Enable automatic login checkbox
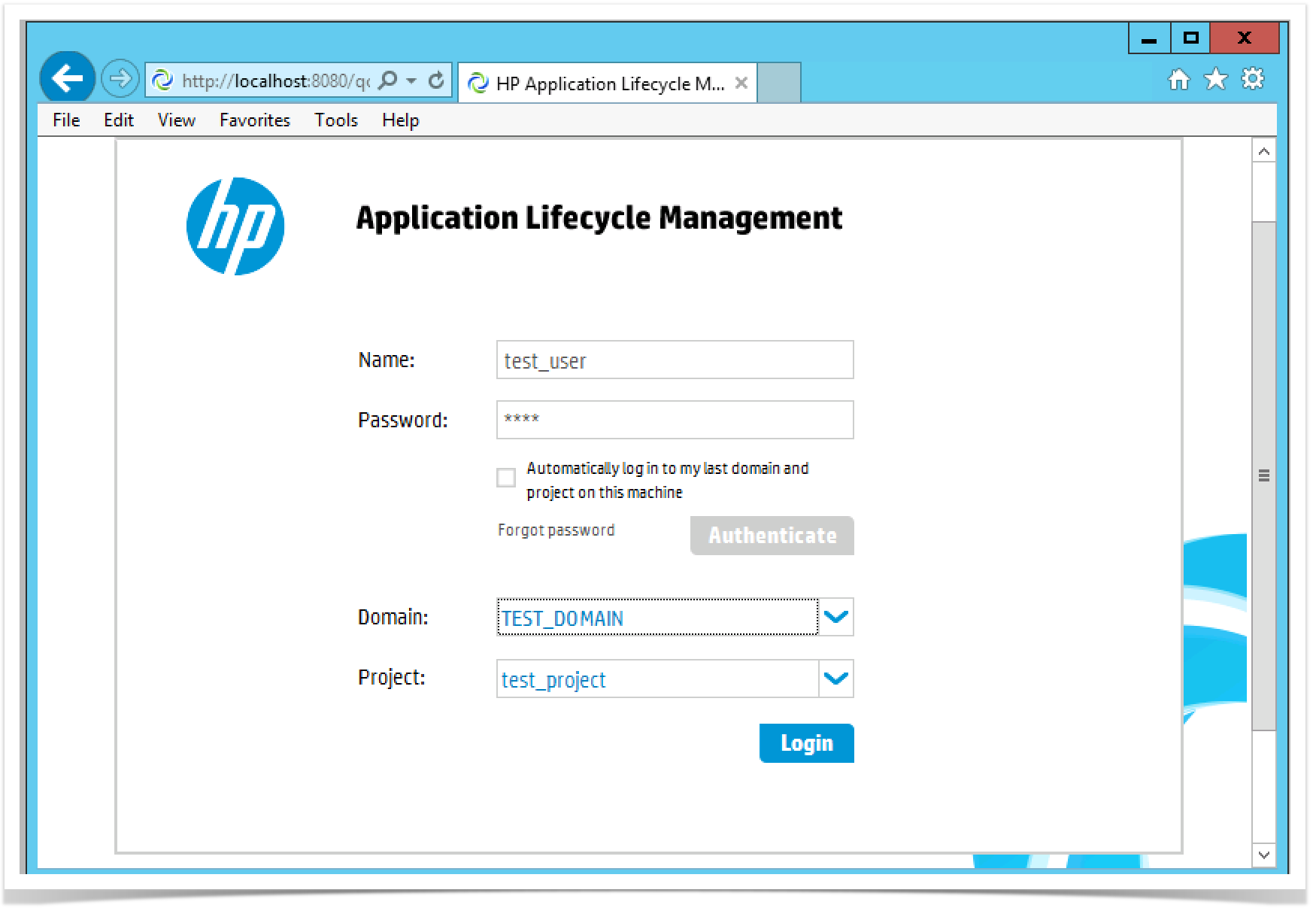Screen dimensions: 1316x911 [x=506, y=478]
